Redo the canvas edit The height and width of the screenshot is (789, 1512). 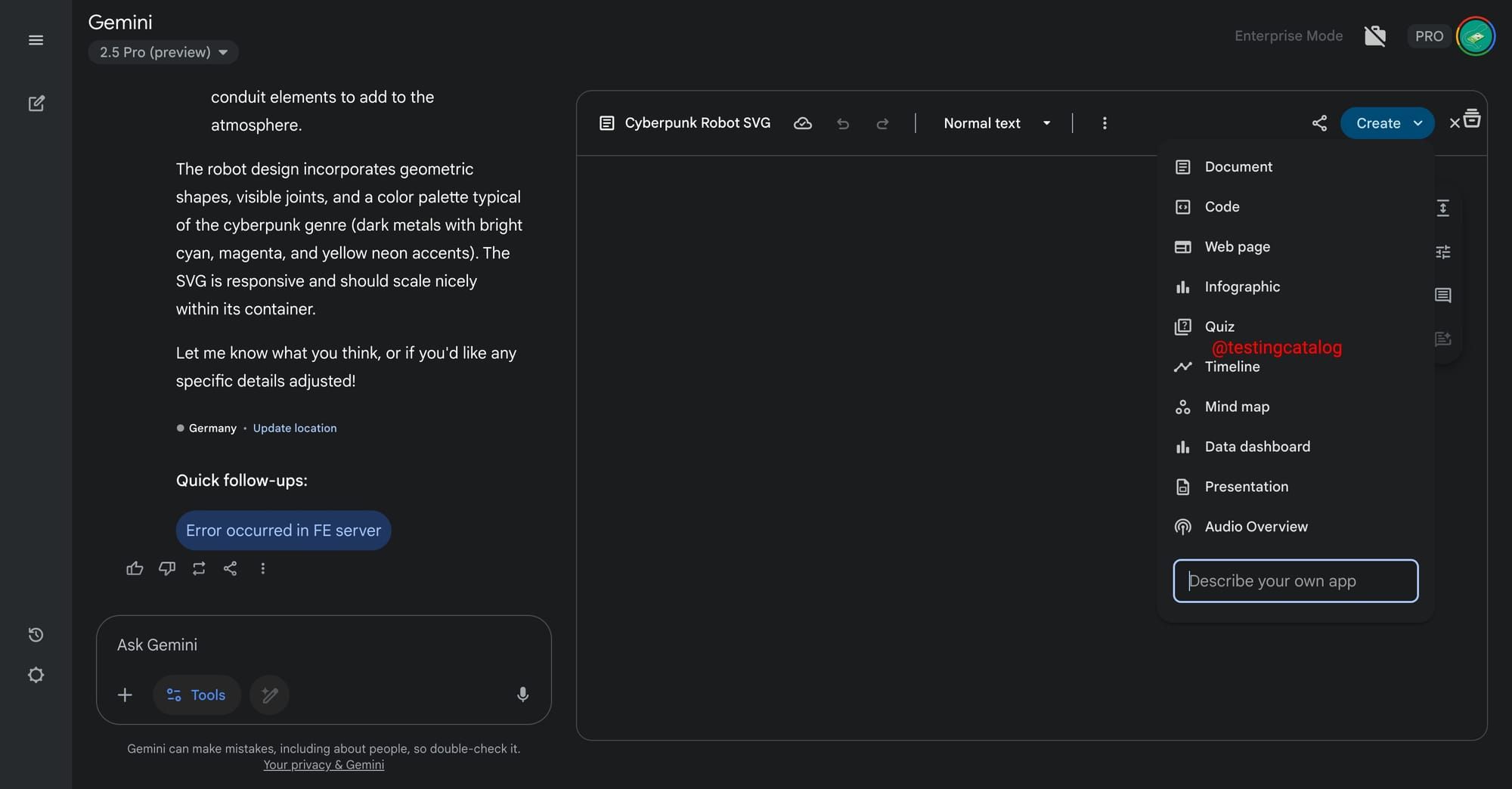pos(882,123)
